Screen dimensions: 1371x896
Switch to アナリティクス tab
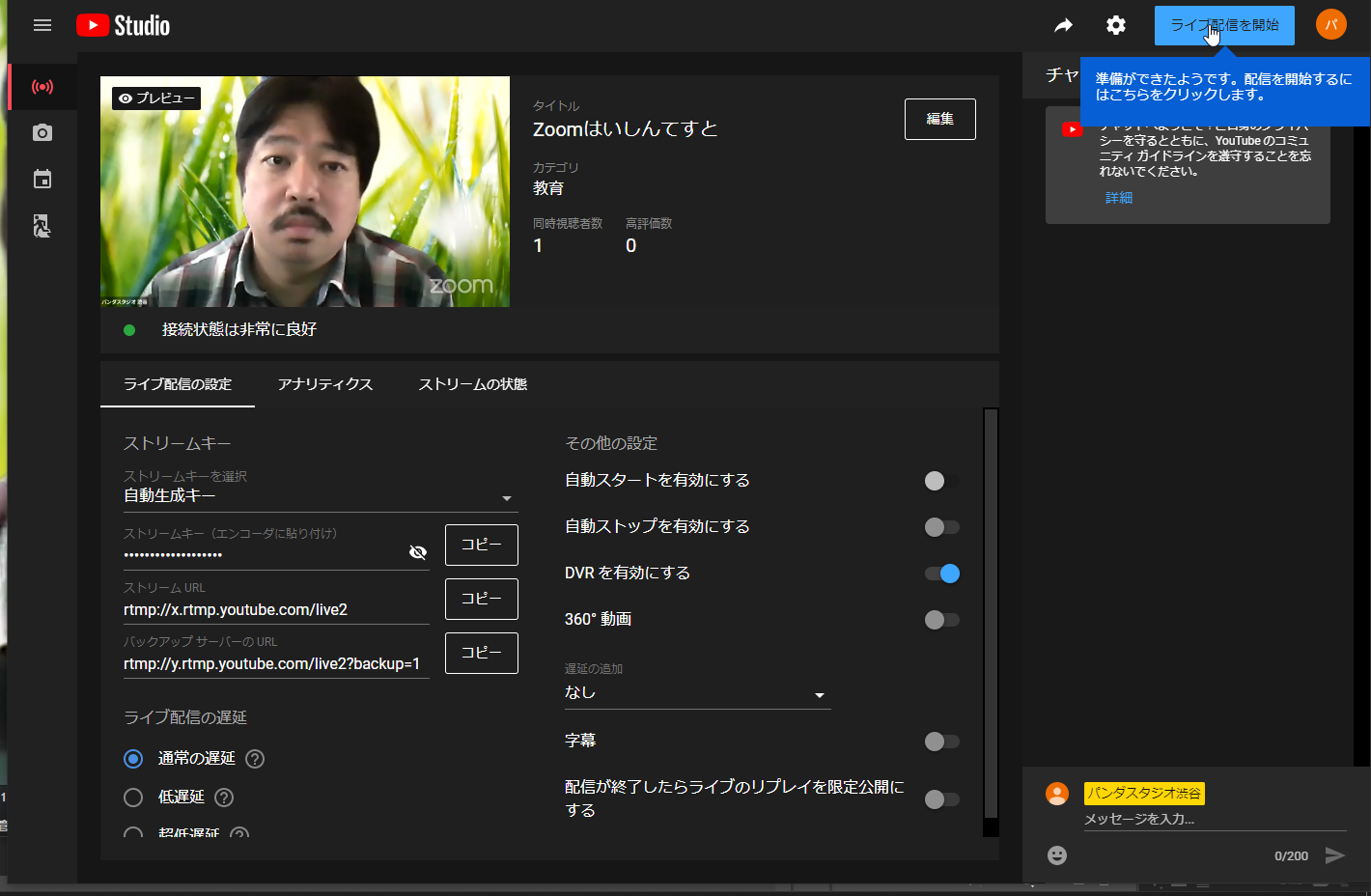coord(325,384)
